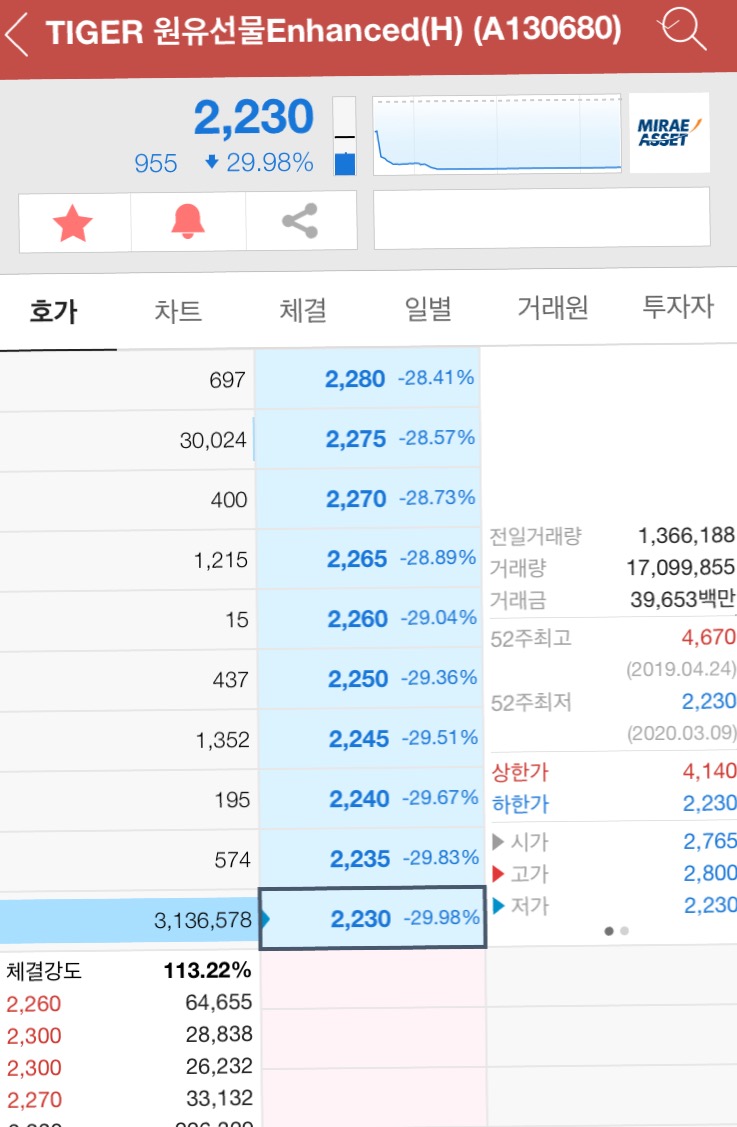Viewport: 737px width, 1127px height.
Task: Tap the empty box under the mini chart
Action: [541, 218]
